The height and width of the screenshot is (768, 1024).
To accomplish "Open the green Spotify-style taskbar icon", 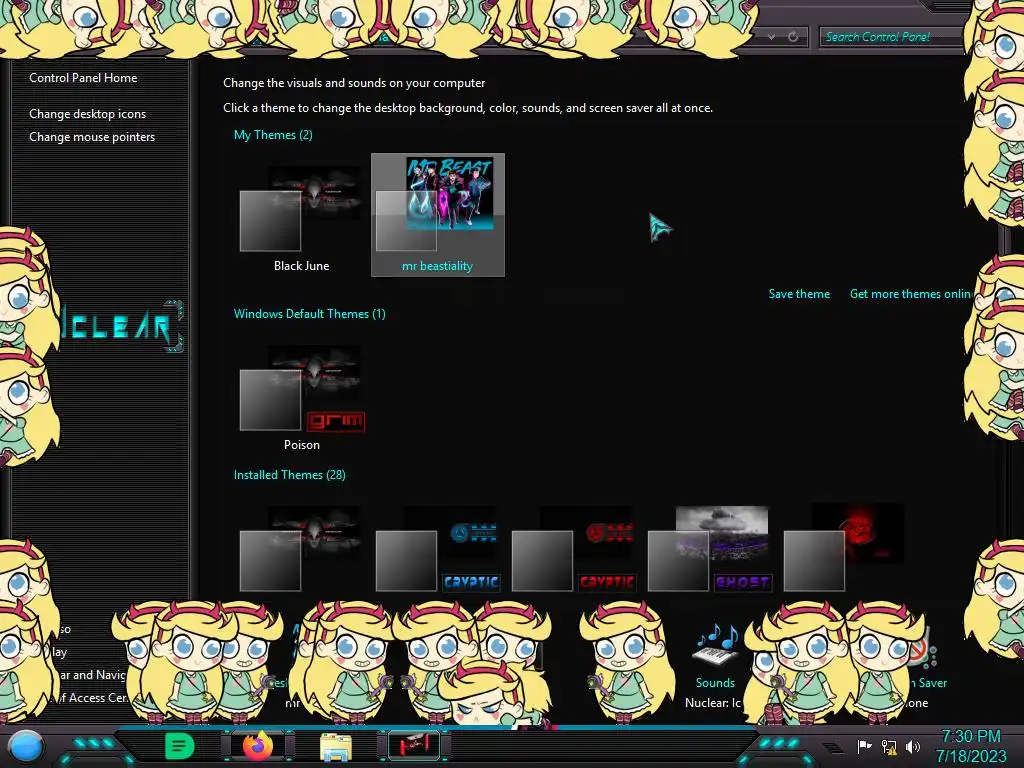I will [180, 746].
